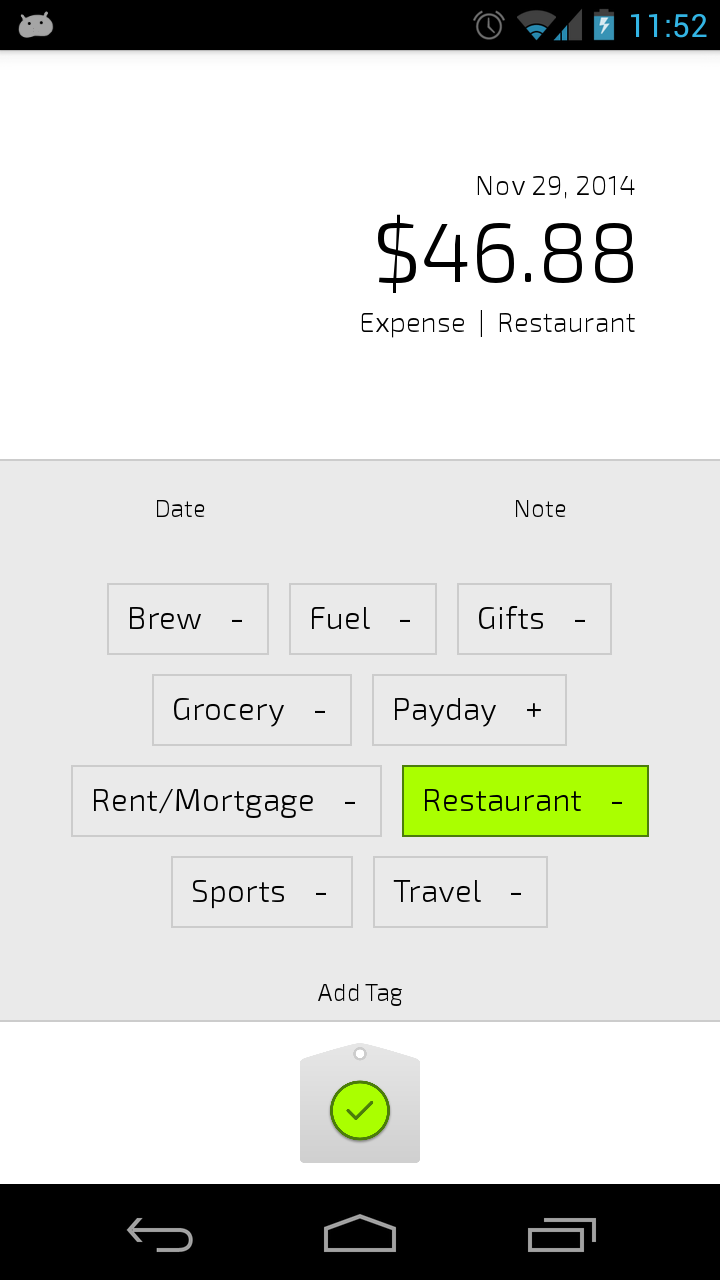Select the Brew expense tag
The width and height of the screenshot is (720, 1280).
point(188,619)
